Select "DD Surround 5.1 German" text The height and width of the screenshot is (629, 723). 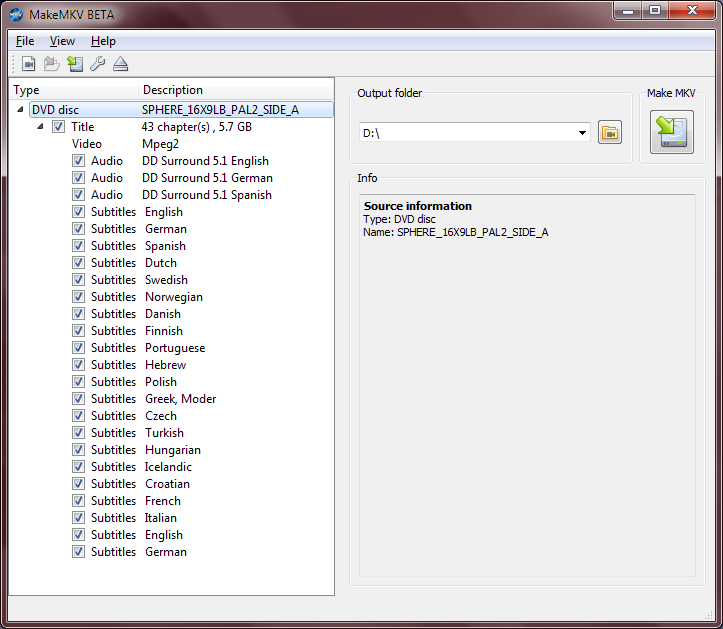[x=207, y=178]
